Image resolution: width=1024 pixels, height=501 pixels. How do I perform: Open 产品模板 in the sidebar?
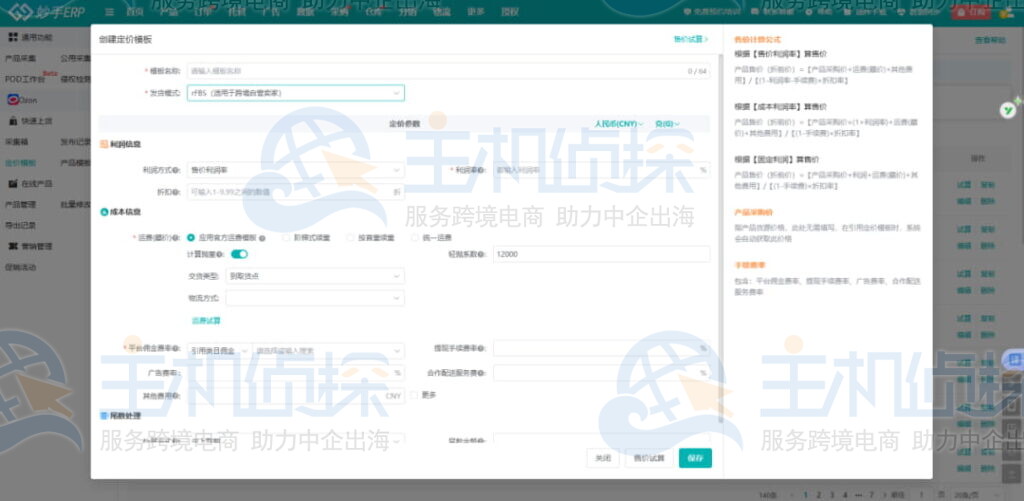[75, 163]
